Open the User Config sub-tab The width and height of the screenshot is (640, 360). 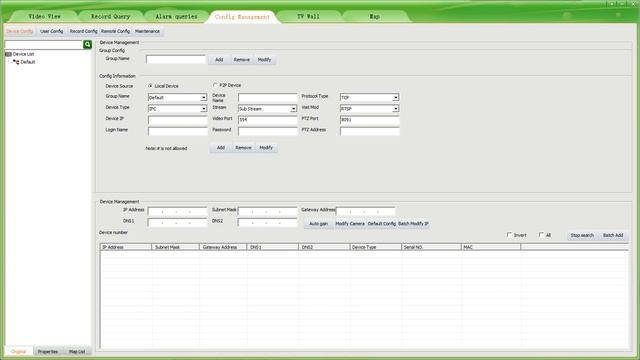pos(51,31)
